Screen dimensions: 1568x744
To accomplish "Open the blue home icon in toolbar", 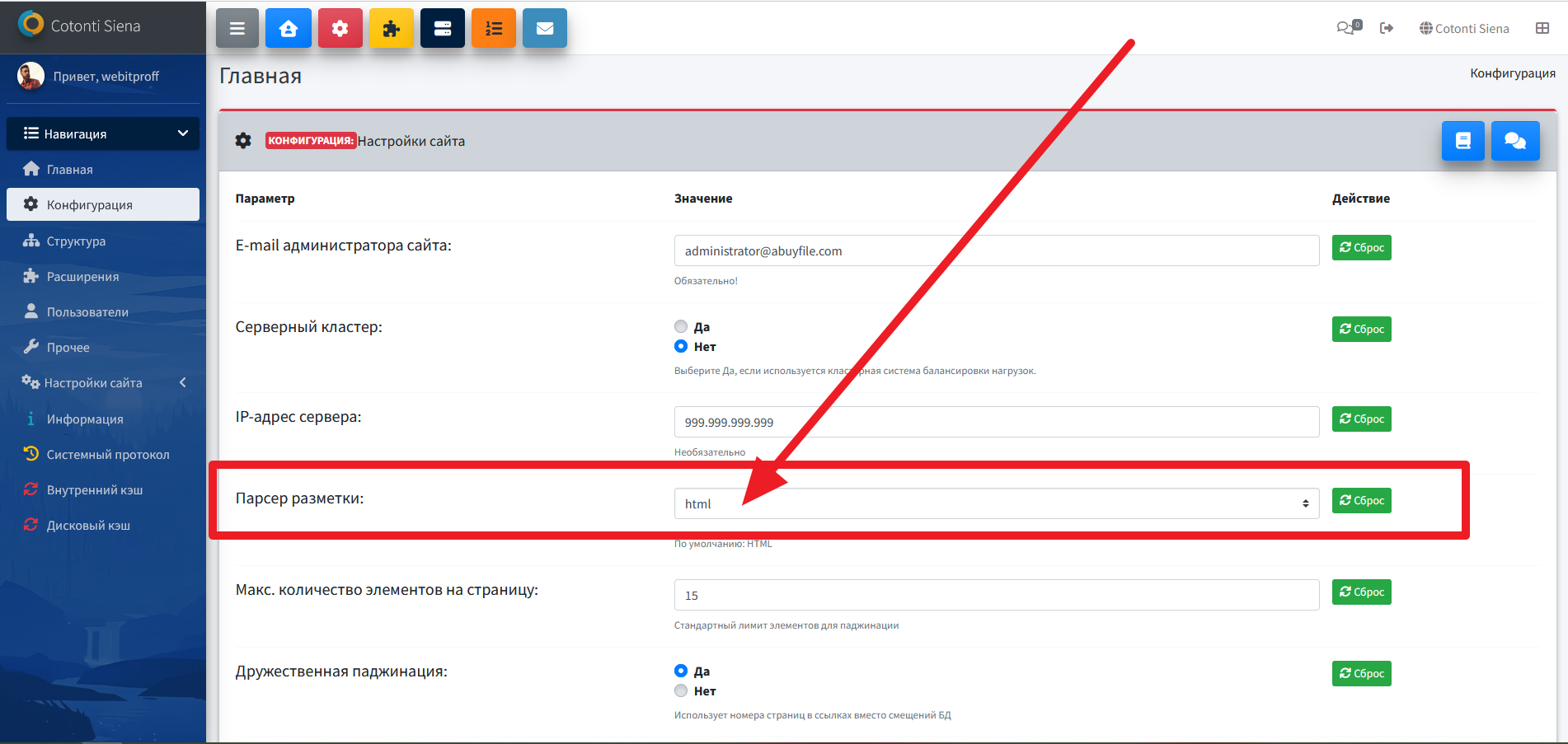I will (x=289, y=29).
